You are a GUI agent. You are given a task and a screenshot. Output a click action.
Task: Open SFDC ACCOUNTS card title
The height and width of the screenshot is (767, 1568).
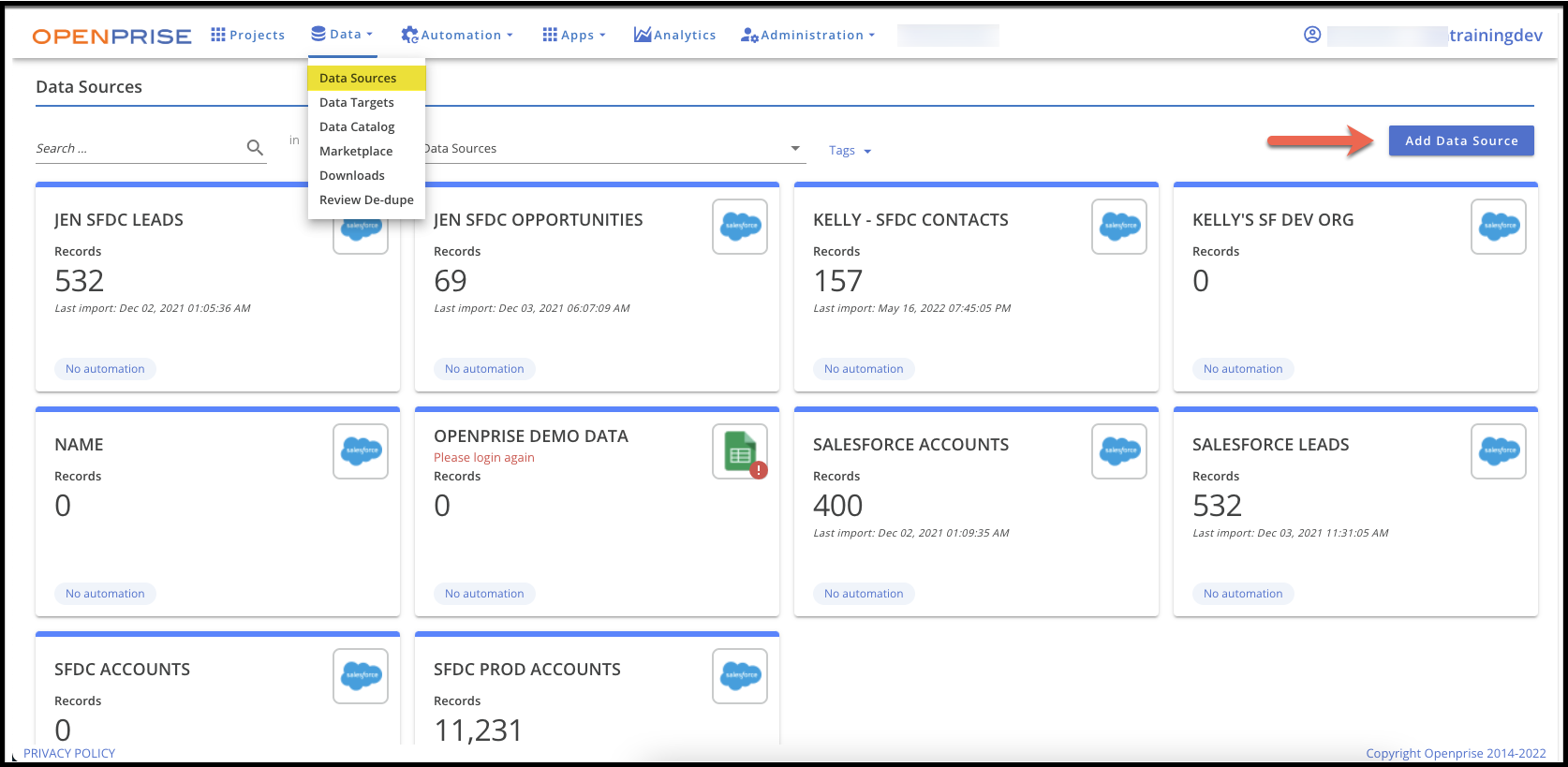[122, 670]
